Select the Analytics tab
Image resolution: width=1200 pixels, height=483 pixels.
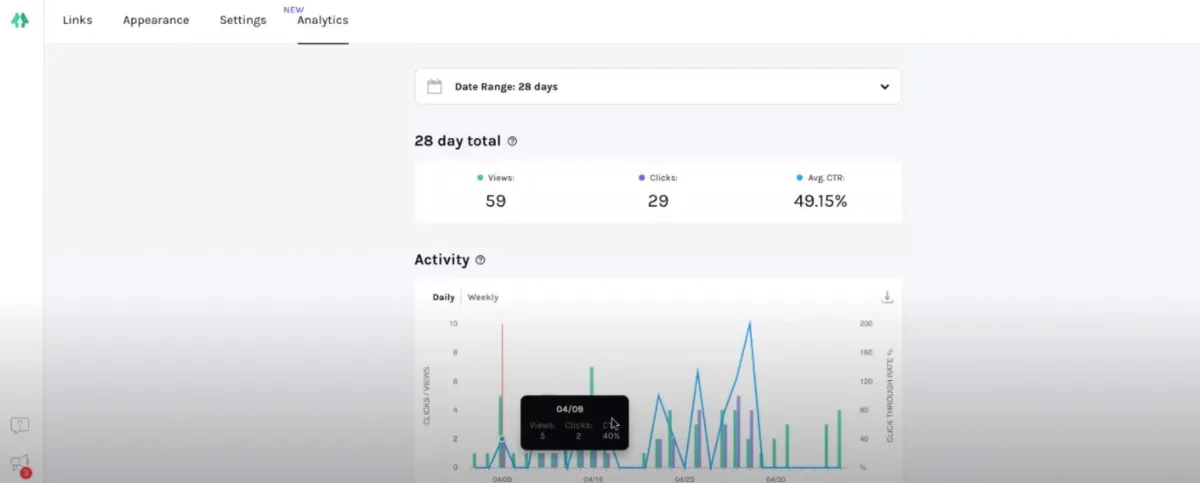(x=323, y=20)
